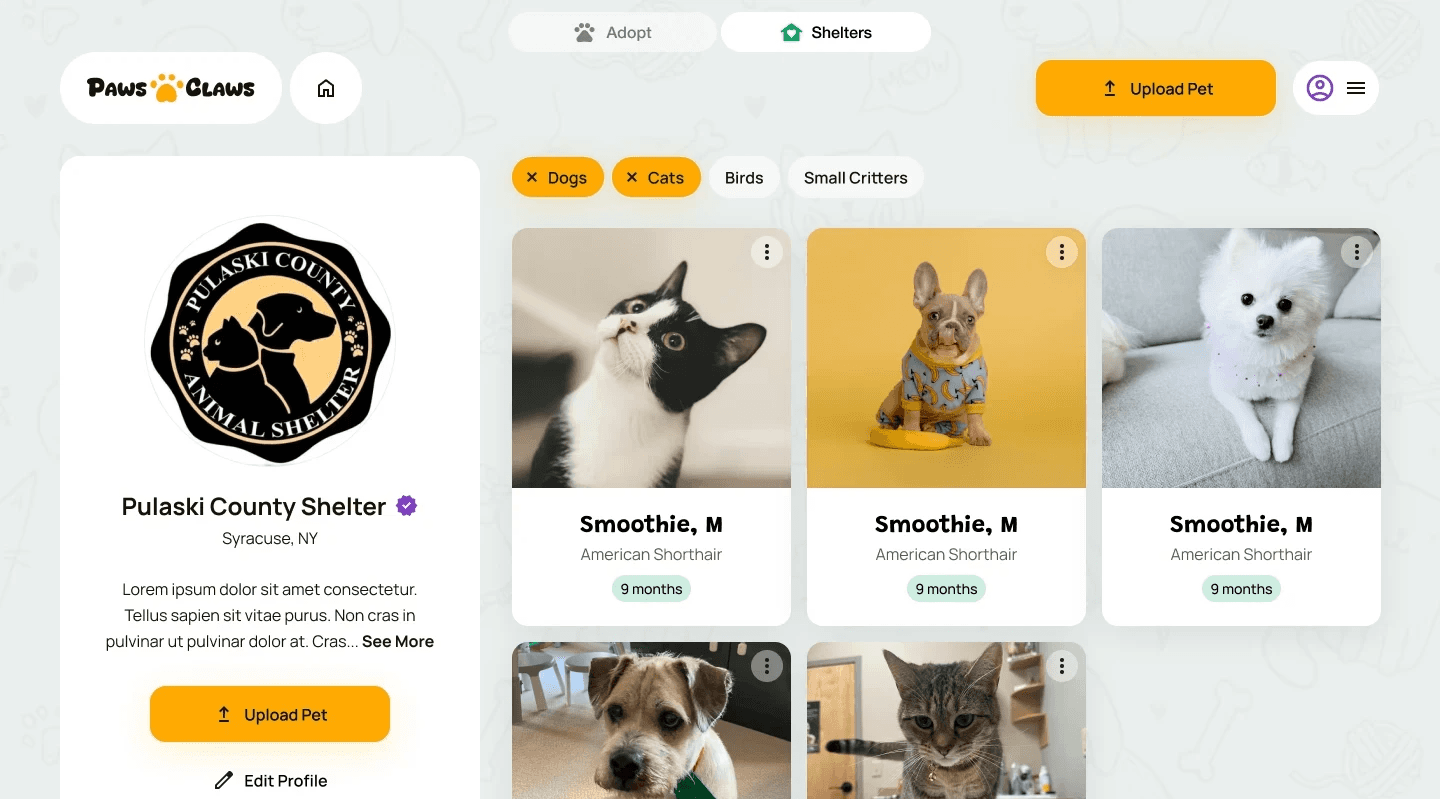Open three-dot menu on tabby cat card
Image resolution: width=1440 pixels, height=799 pixels.
pyautogui.click(x=1062, y=666)
